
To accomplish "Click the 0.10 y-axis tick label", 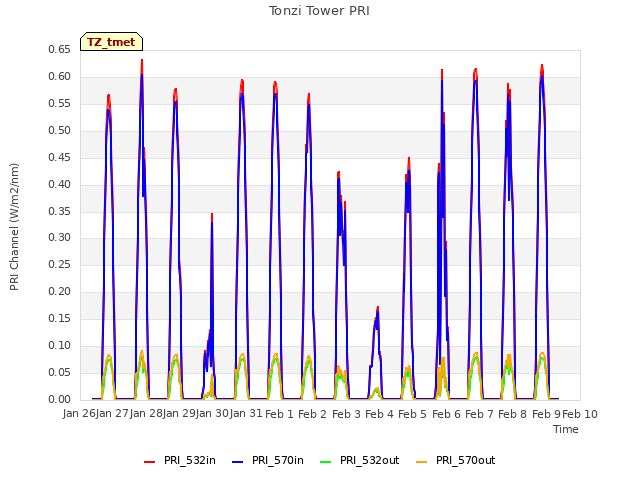I will (x=59, y=345).
